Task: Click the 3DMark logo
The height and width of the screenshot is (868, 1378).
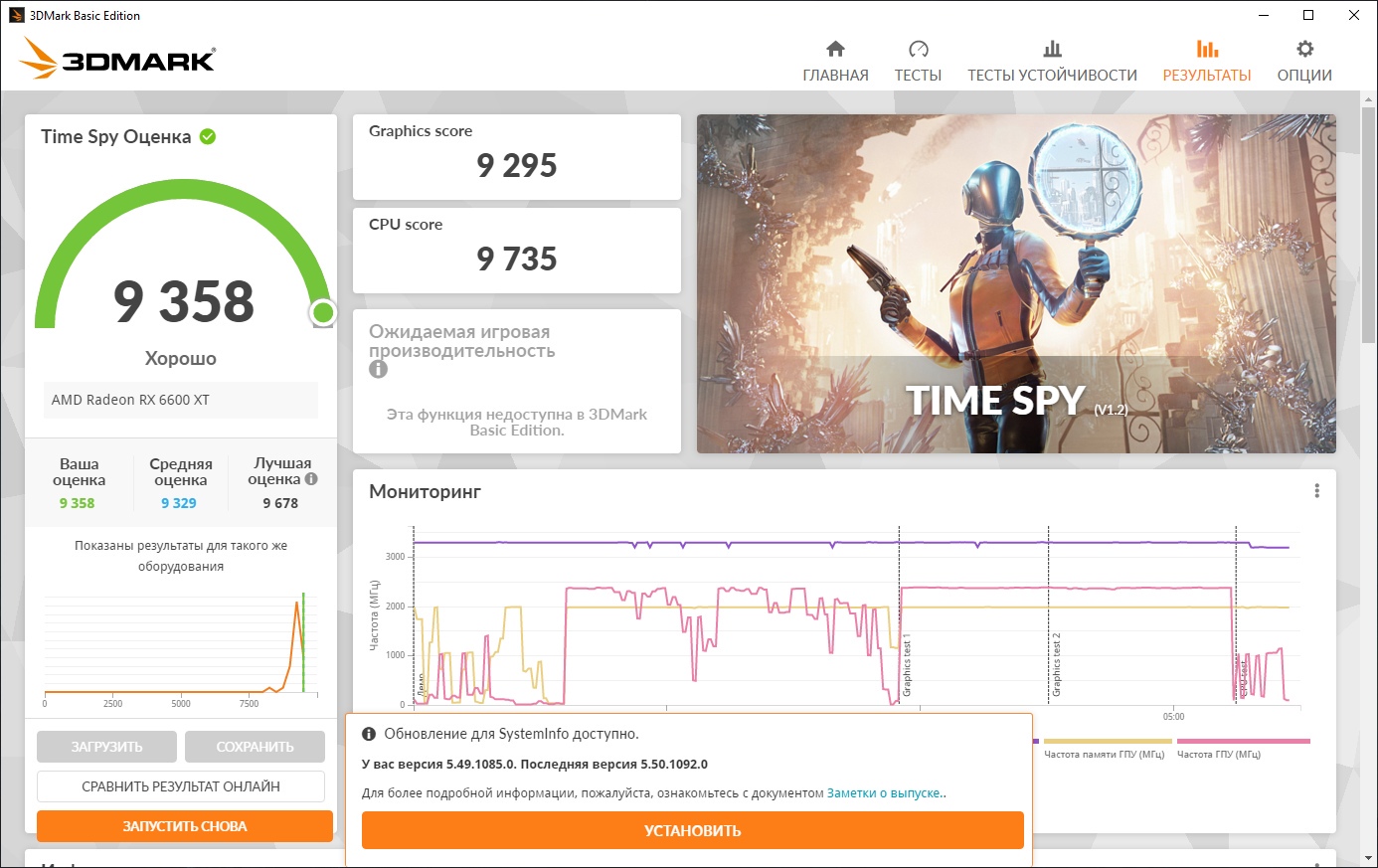Action: click(x=117, y=59)
